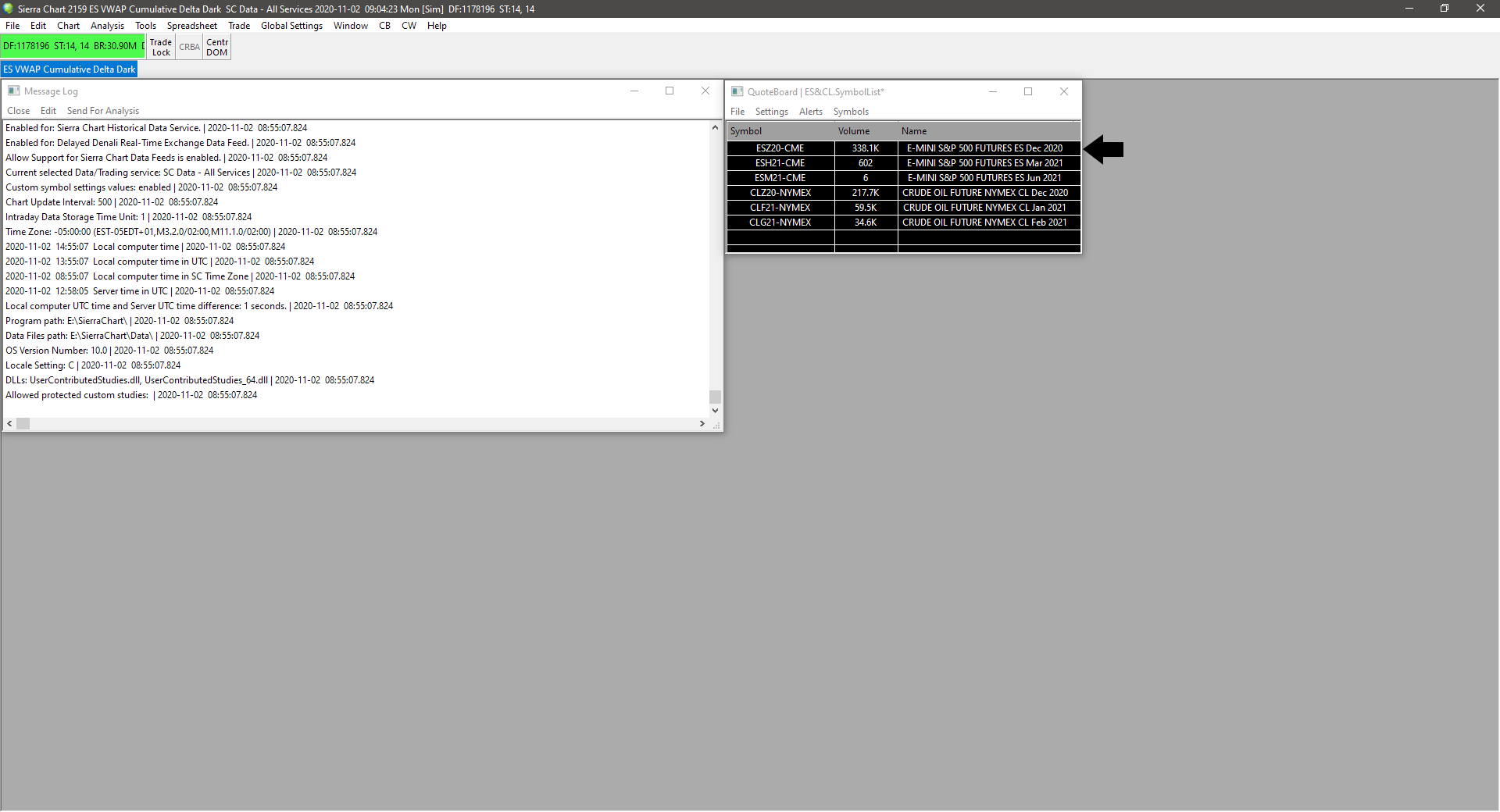Minimize the Sierra Chart main window
The width and height of the screenshot is (1500, 812).
coord(1409,9)
